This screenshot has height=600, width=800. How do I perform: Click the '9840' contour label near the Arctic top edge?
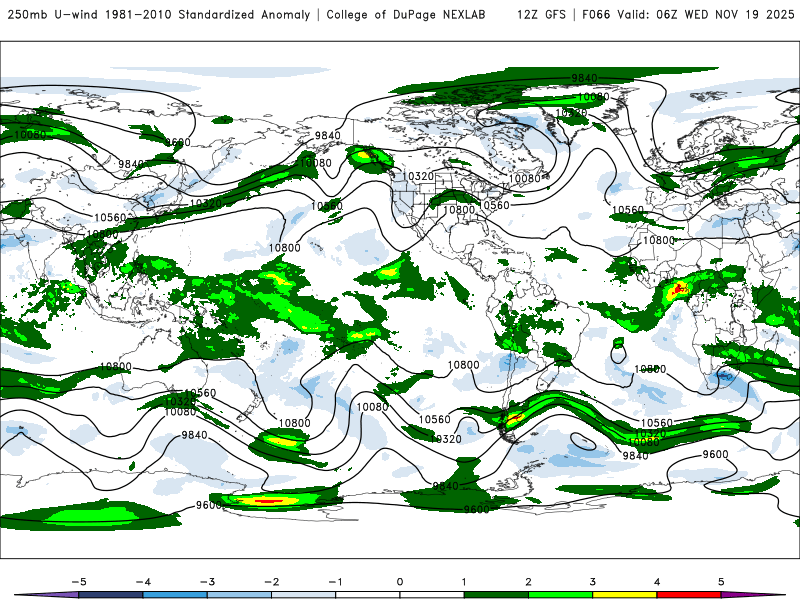[x=584, y=78]
